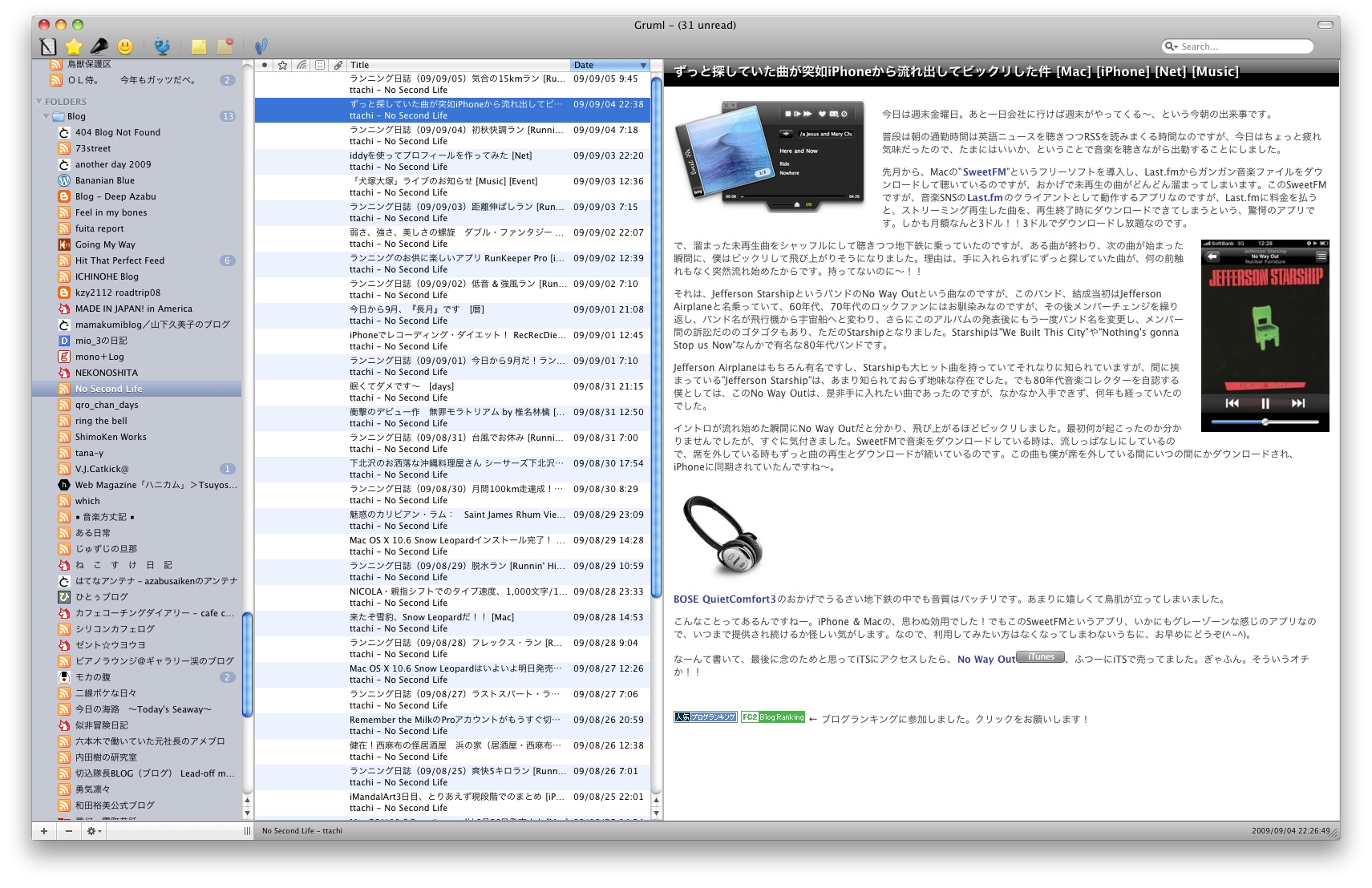The width and height of the screenshot is (1372, 888).
Task: Open the iddy profile article 09/09/03 22:20
Action: tap(452, 161)
